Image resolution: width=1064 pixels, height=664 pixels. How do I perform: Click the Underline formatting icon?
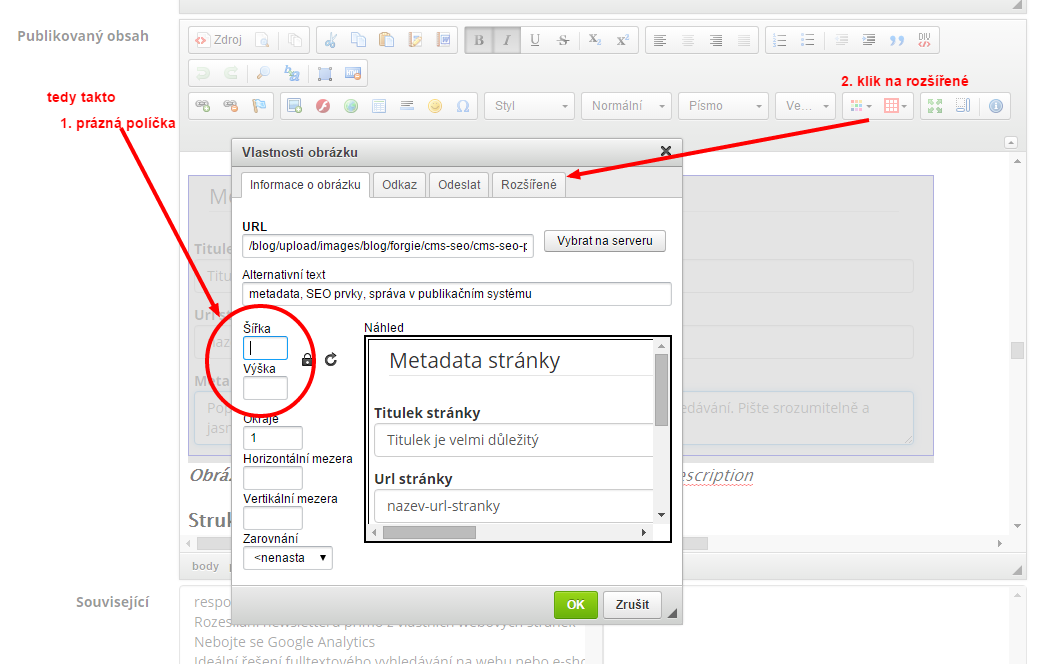(535, 41)
